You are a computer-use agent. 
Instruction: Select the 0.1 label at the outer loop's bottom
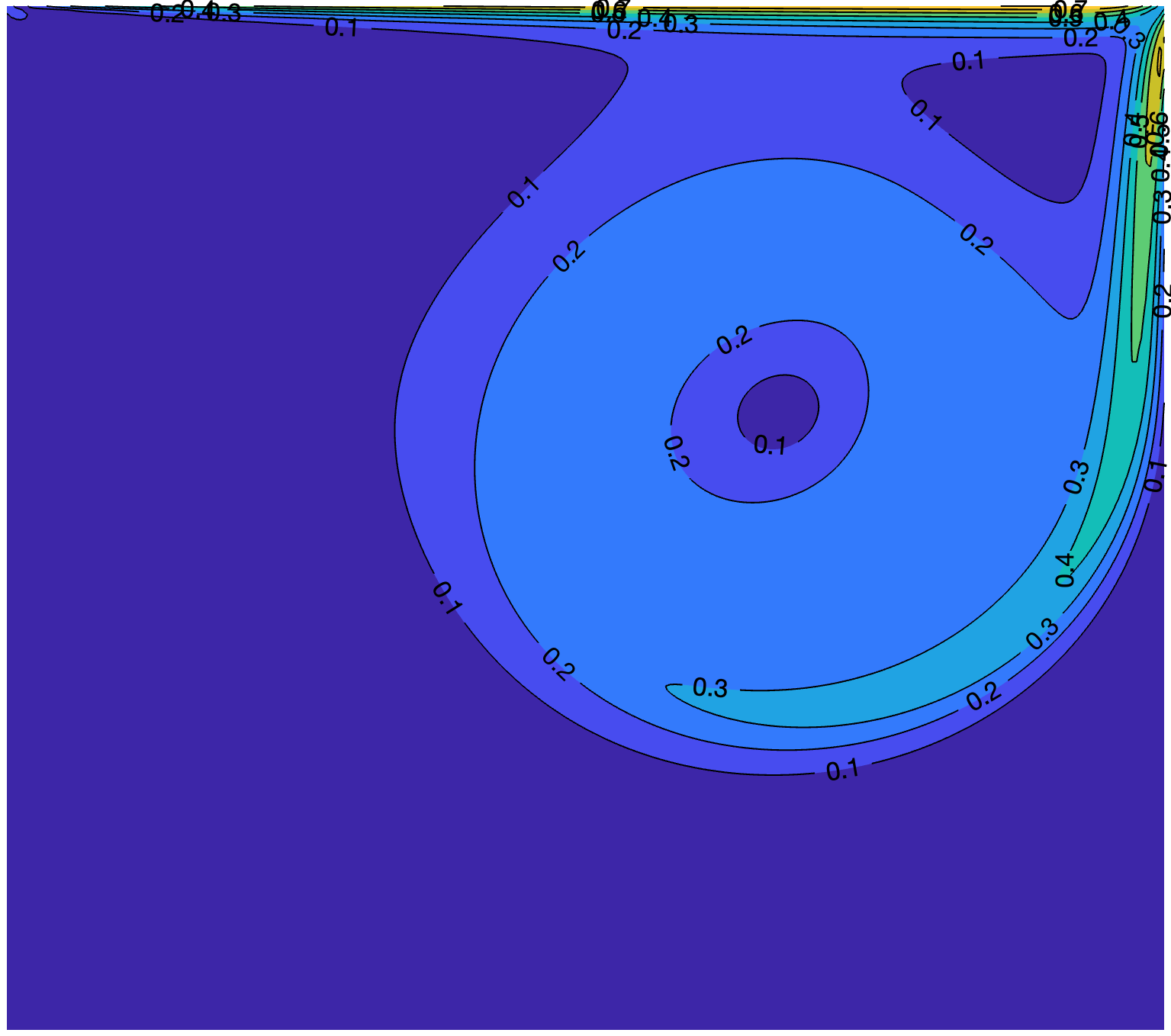(843, 771)
